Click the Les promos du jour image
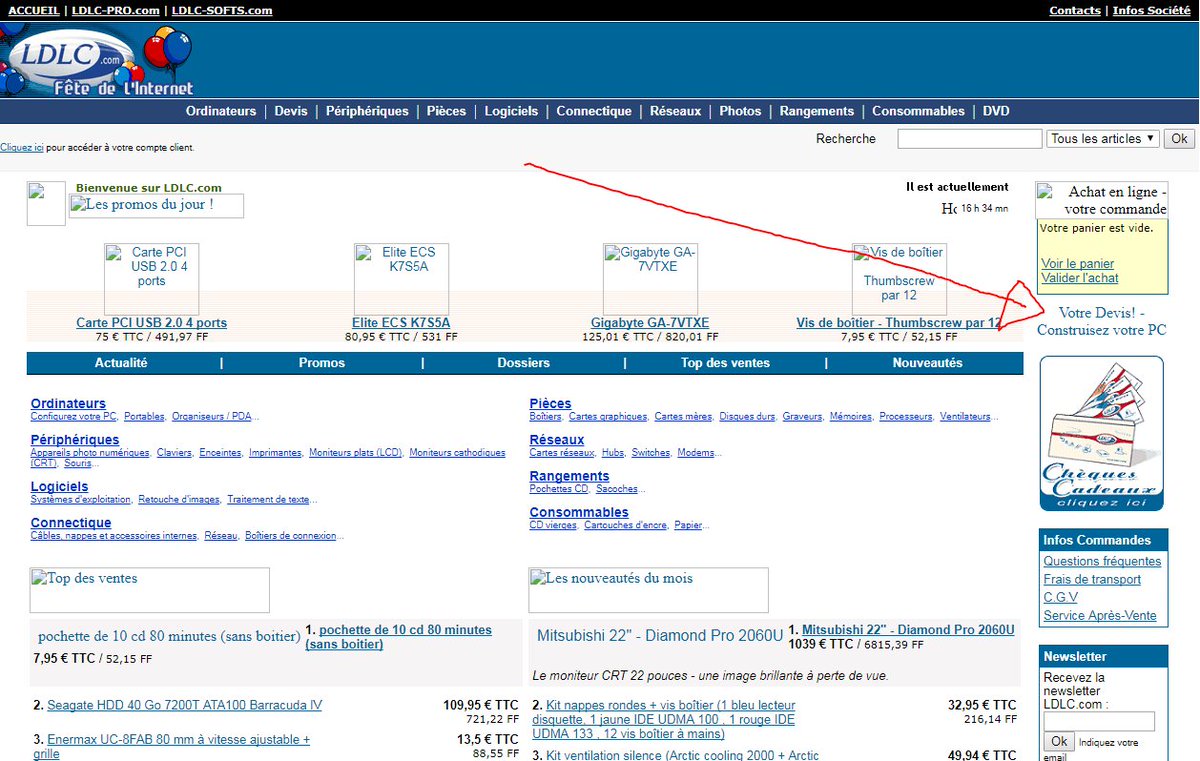The image size is (1200, 761). 156,206
